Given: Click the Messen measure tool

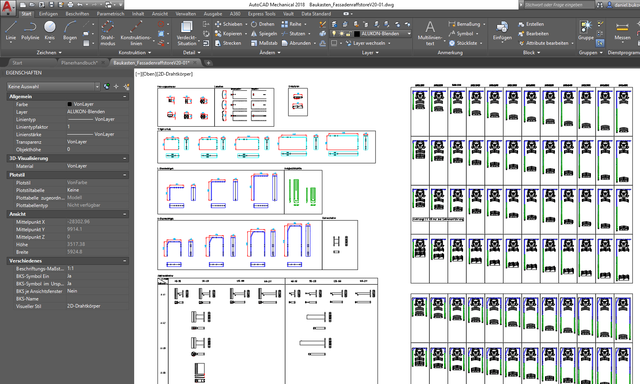Looking at the screenshot, I should click(x=622, y=31).
